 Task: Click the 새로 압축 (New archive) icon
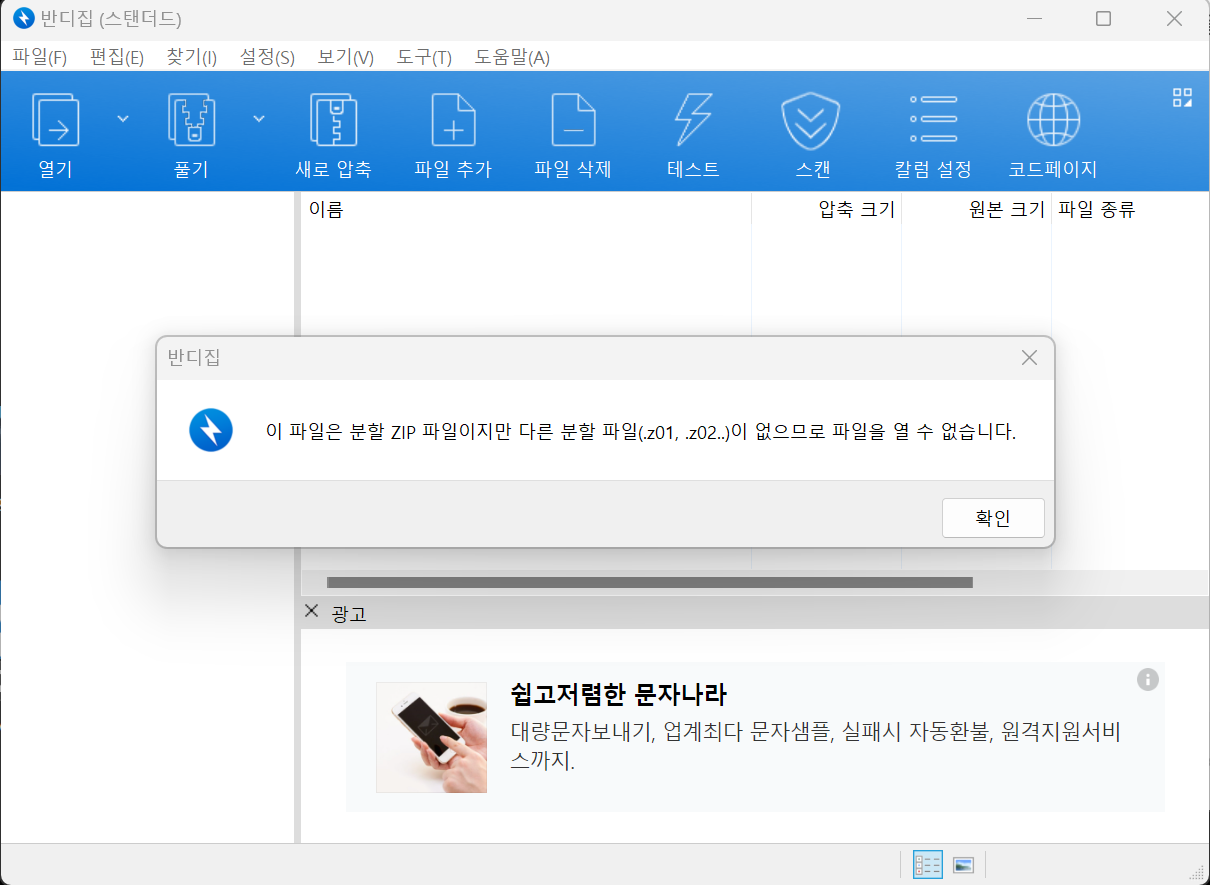pyautogui.click(x=333, y=120)
